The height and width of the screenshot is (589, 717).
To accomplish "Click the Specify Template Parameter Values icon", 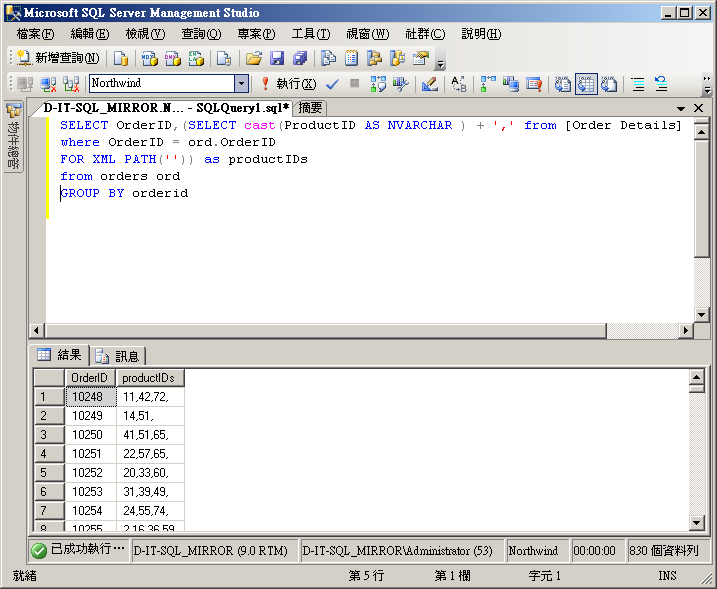I will (459, 84).
